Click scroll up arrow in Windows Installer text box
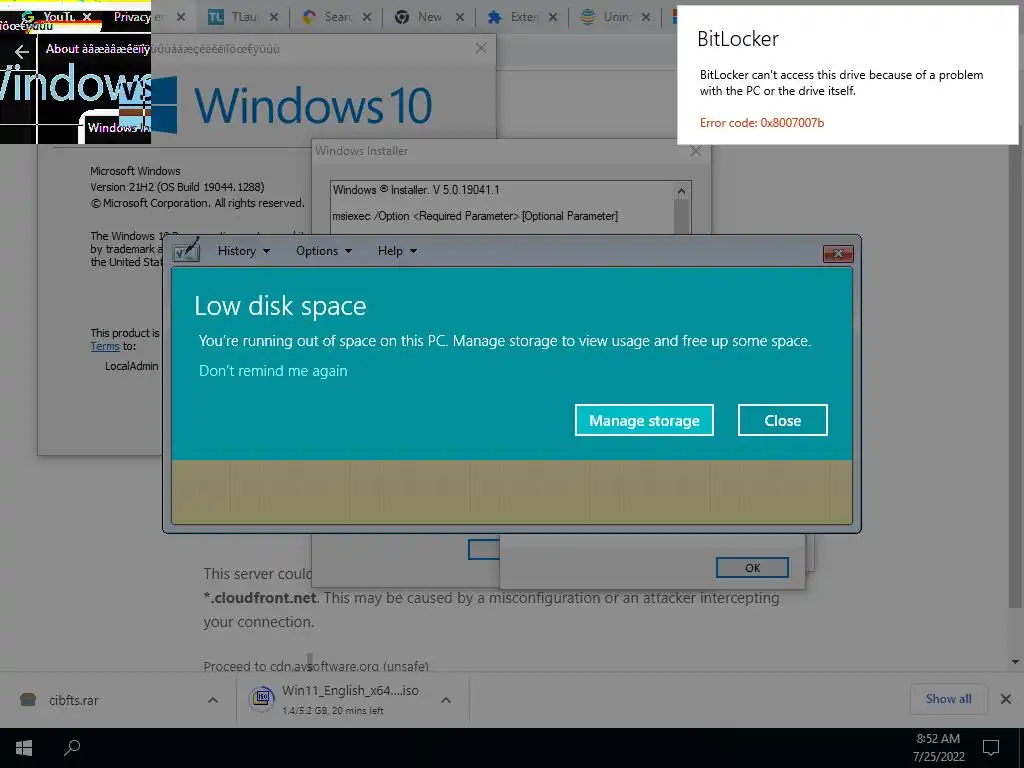1024x768 pixels. [681, 191]
